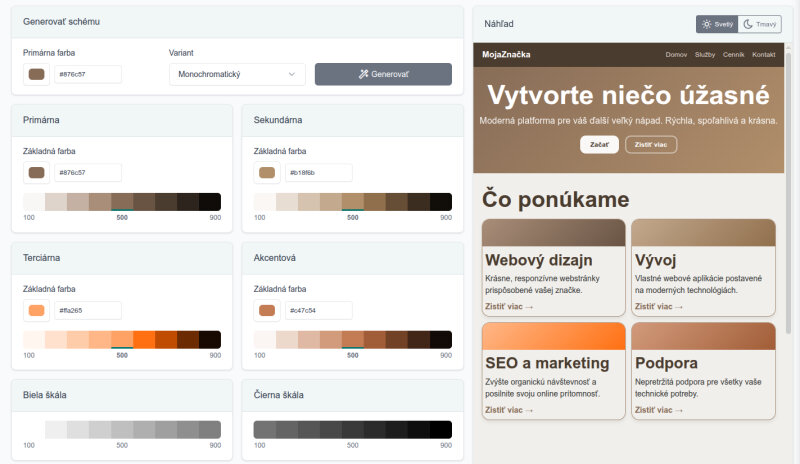This screenshot has height=464, width=800.
Task: Follow Zistiť viac link under Webový dizajn
Action: pyautogui.click(x=509, y=307)
